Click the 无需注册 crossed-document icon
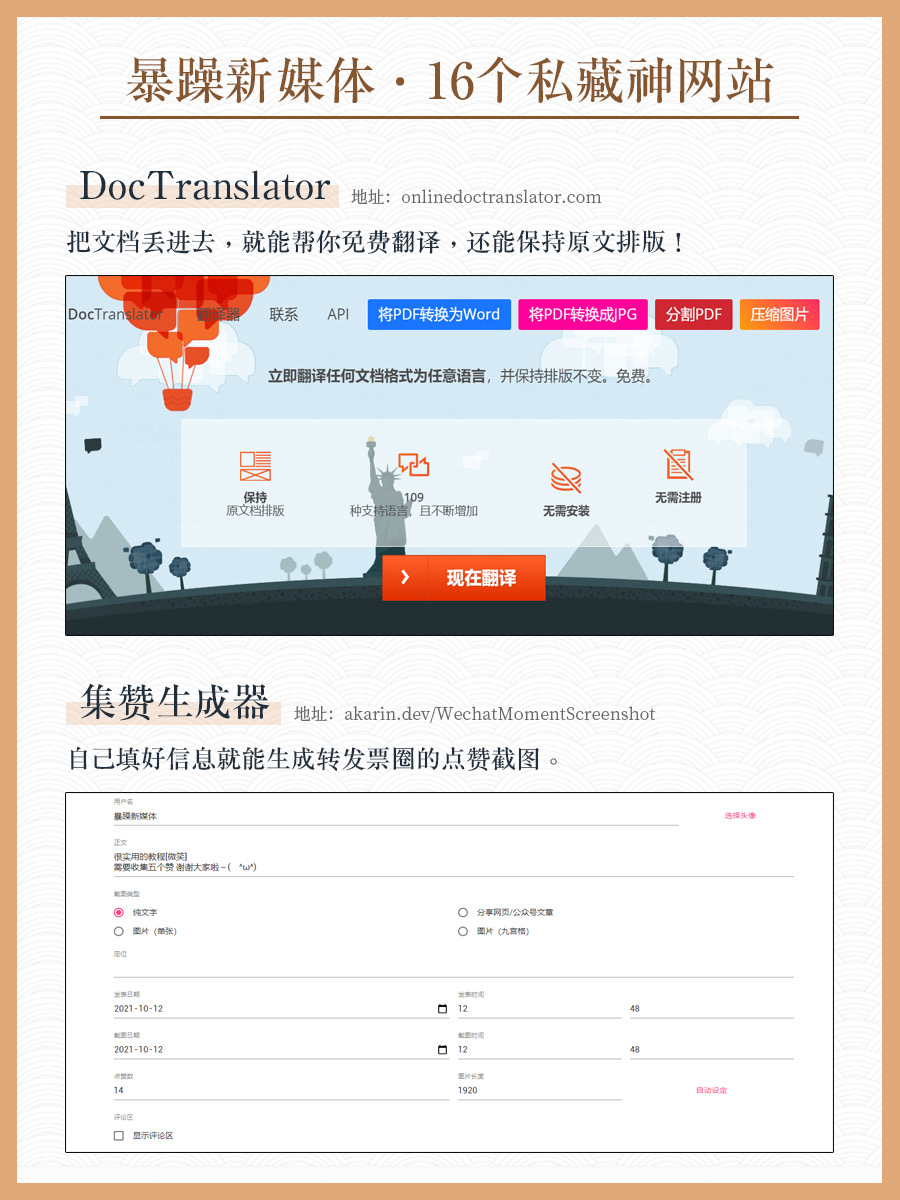This screenshot has height=1200, width=900. pos(678,464)
